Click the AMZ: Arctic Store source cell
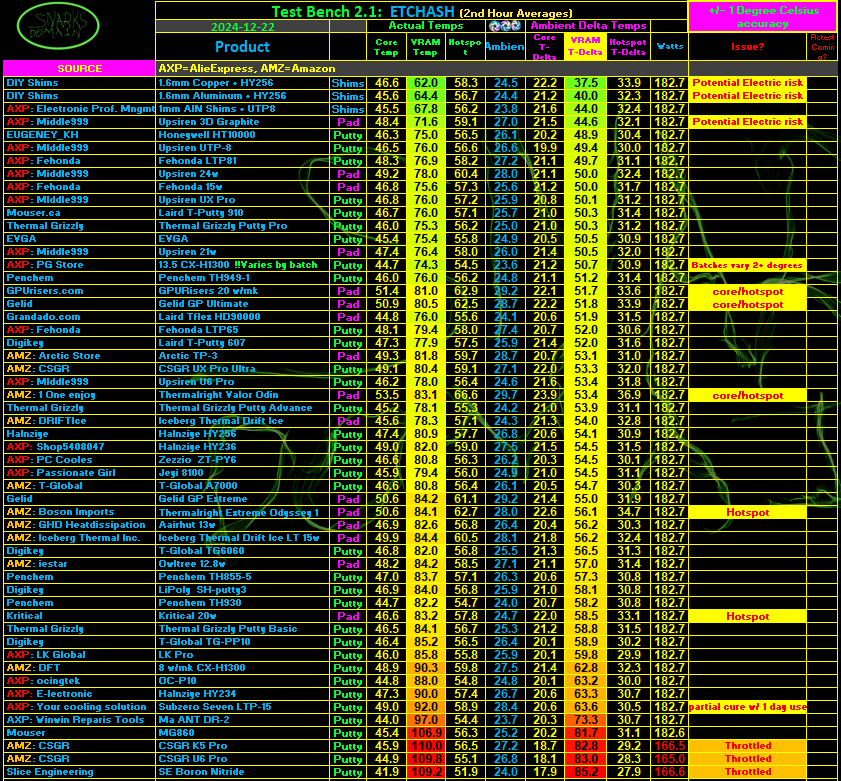The image size is (841, 781). 79,356
